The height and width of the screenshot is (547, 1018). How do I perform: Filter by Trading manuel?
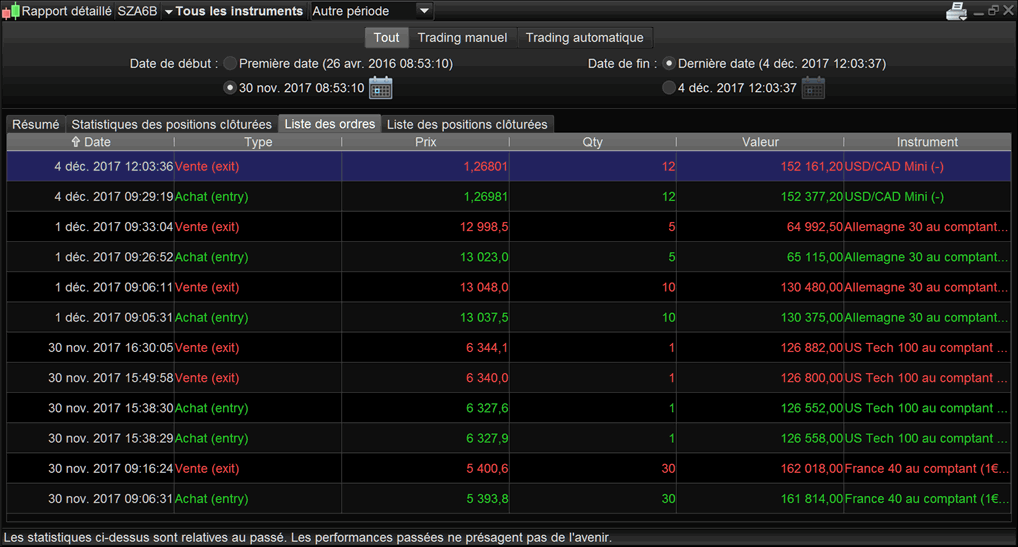coord(462,38)
